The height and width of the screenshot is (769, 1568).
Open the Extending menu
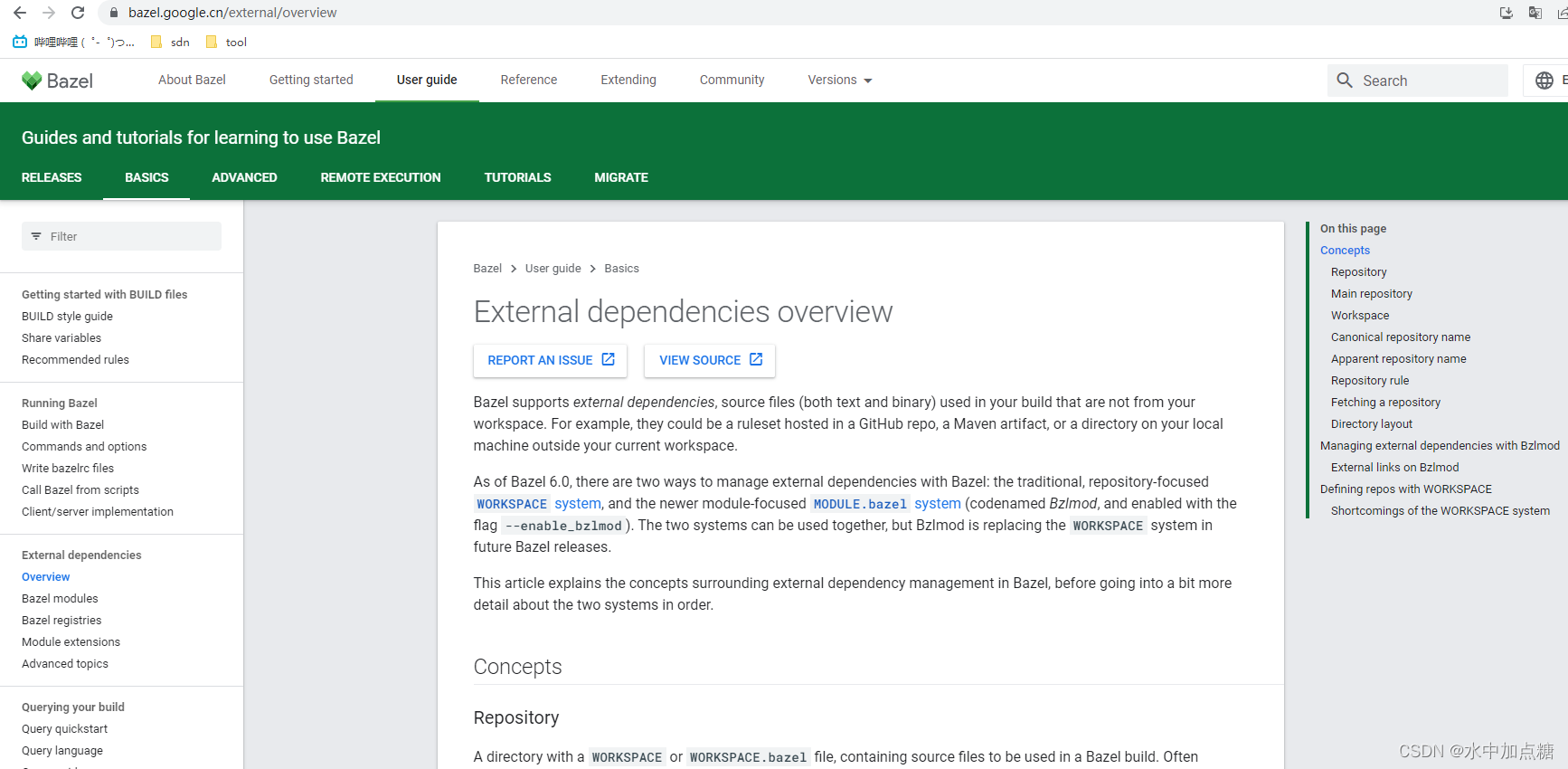tap(628, 80)
